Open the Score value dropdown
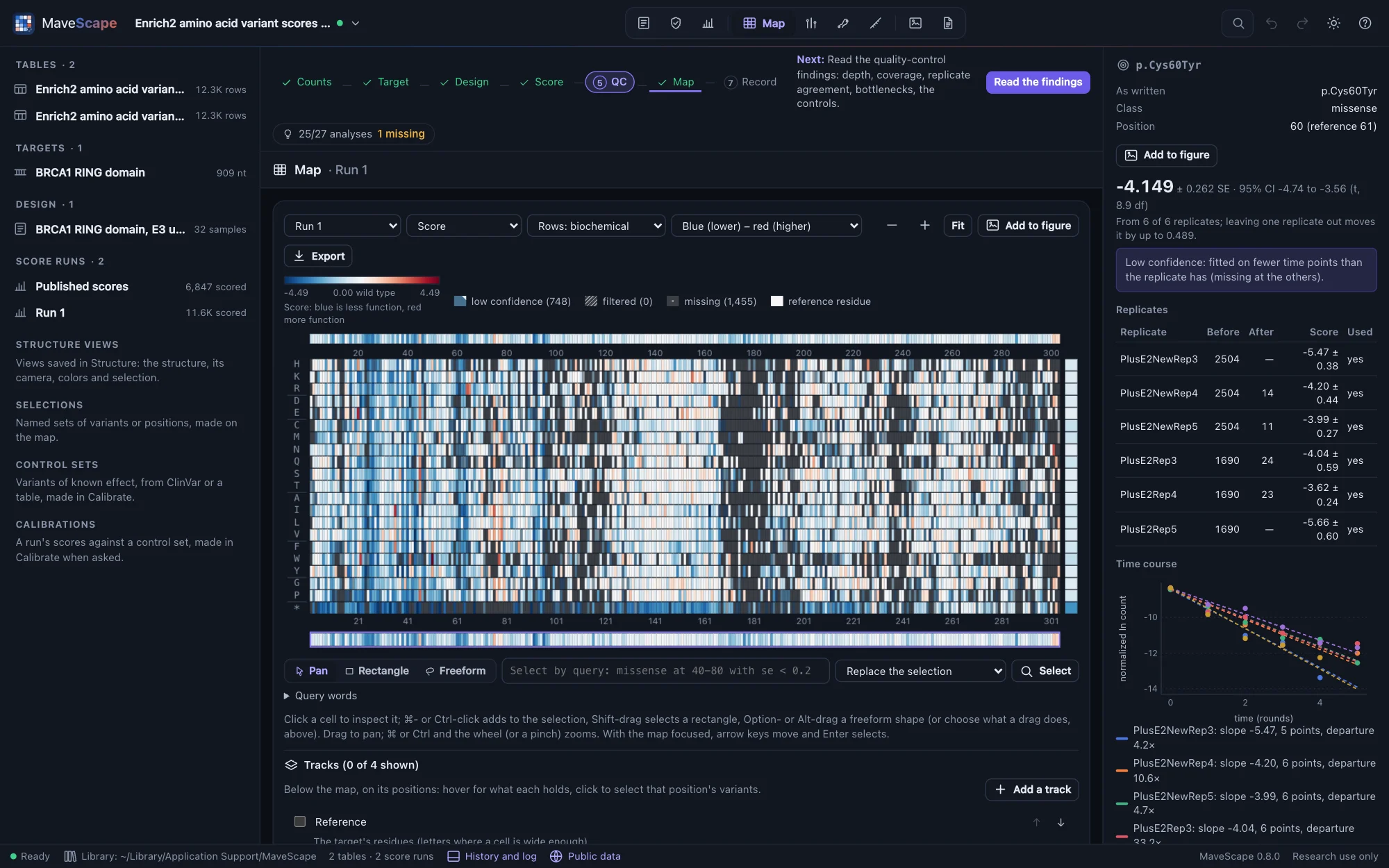The width and height of the screenshot is (1389, 868). coord(464,226)
